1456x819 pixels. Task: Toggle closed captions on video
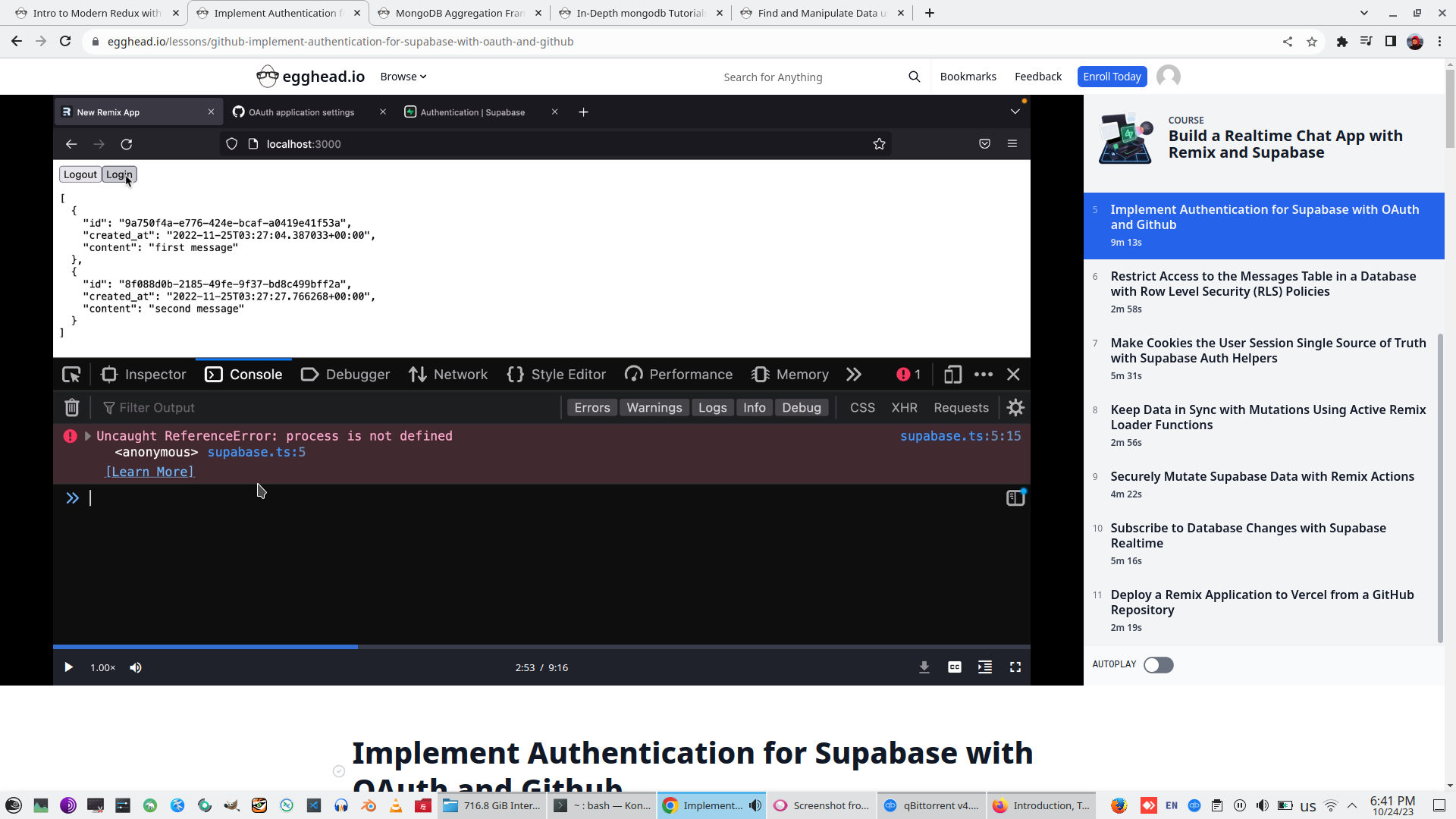(954, 667)
